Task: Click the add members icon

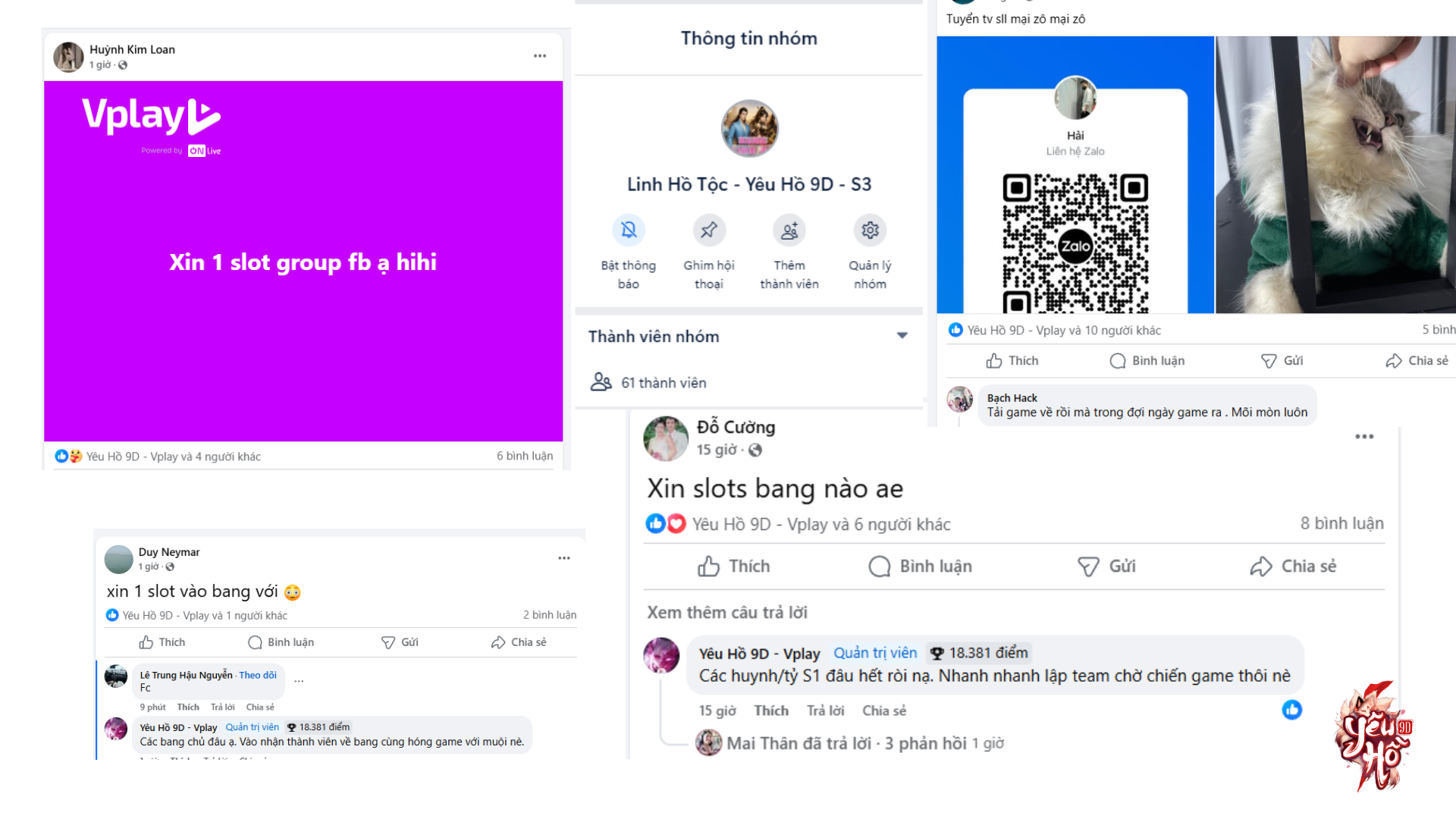Action: (x=789, y=230)
